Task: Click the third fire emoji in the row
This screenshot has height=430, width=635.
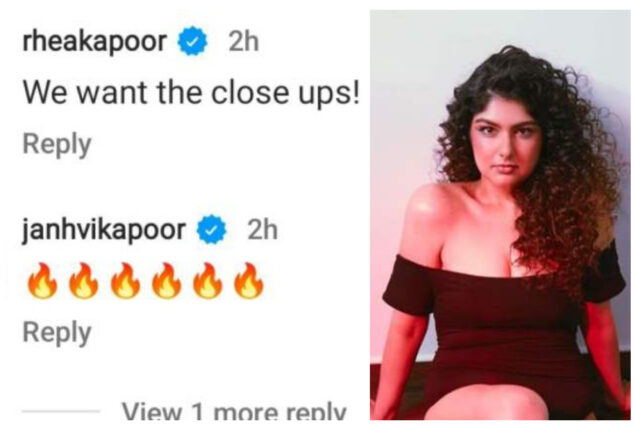Action: point(125,281)
